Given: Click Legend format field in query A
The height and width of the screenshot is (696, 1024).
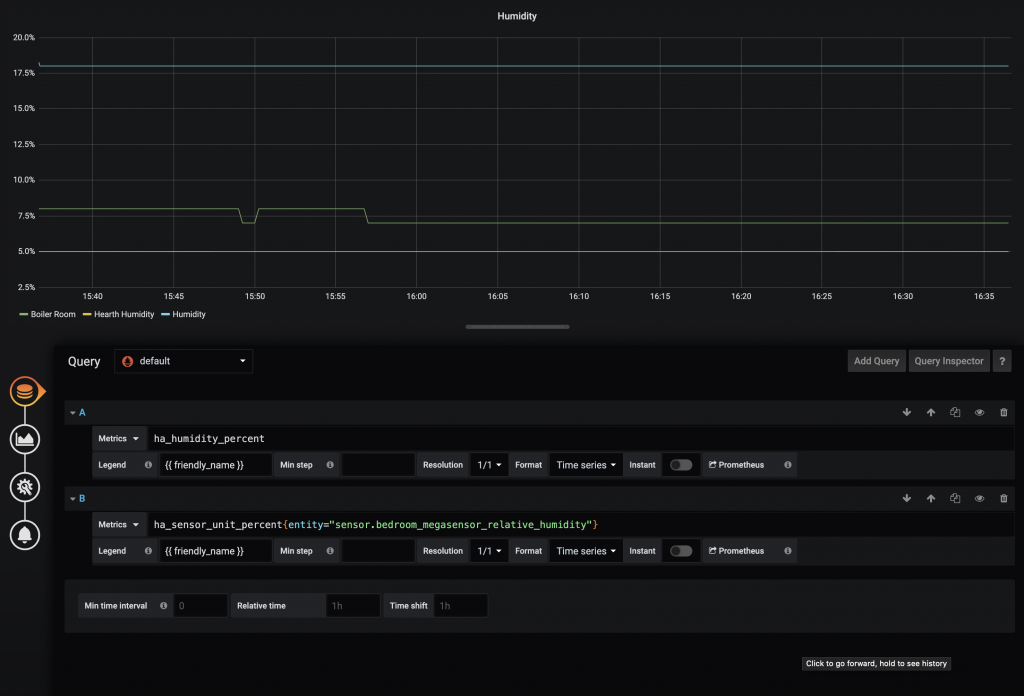Looking at the screenshot, I should tap(216, 465).
